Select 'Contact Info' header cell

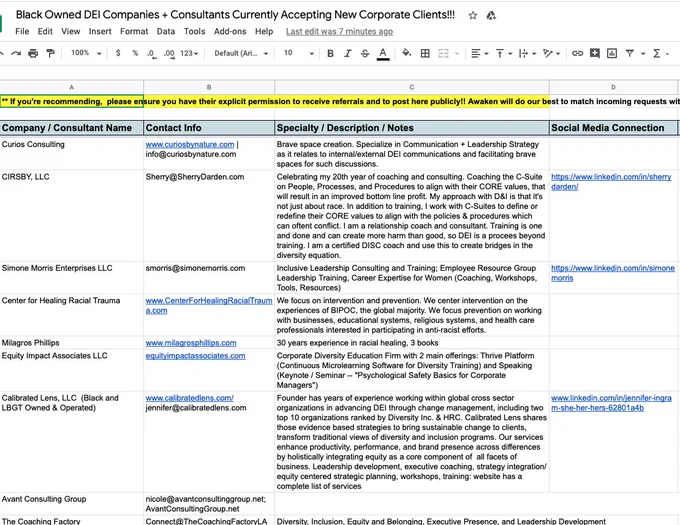[209, 128]
